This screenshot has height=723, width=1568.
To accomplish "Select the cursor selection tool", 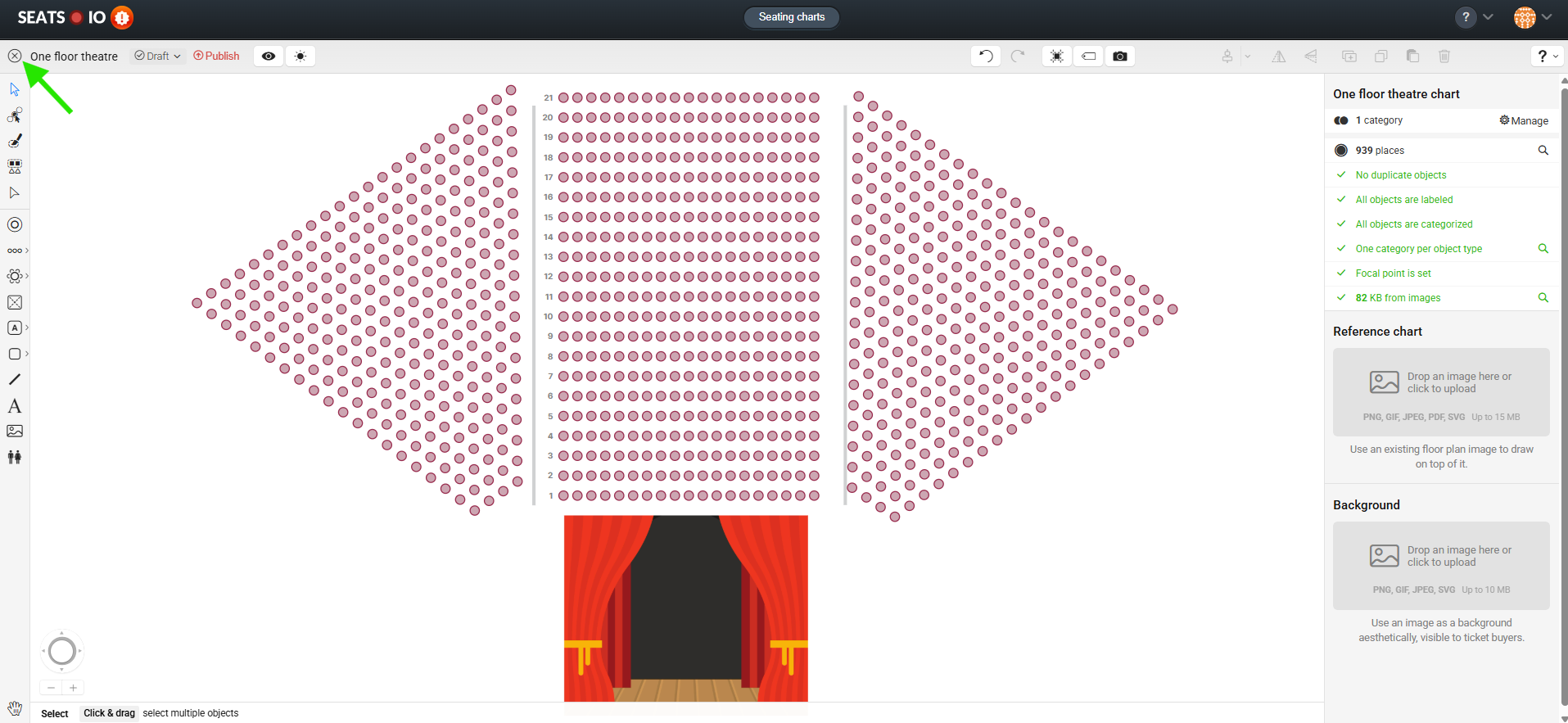I will (x=15, y=89).
